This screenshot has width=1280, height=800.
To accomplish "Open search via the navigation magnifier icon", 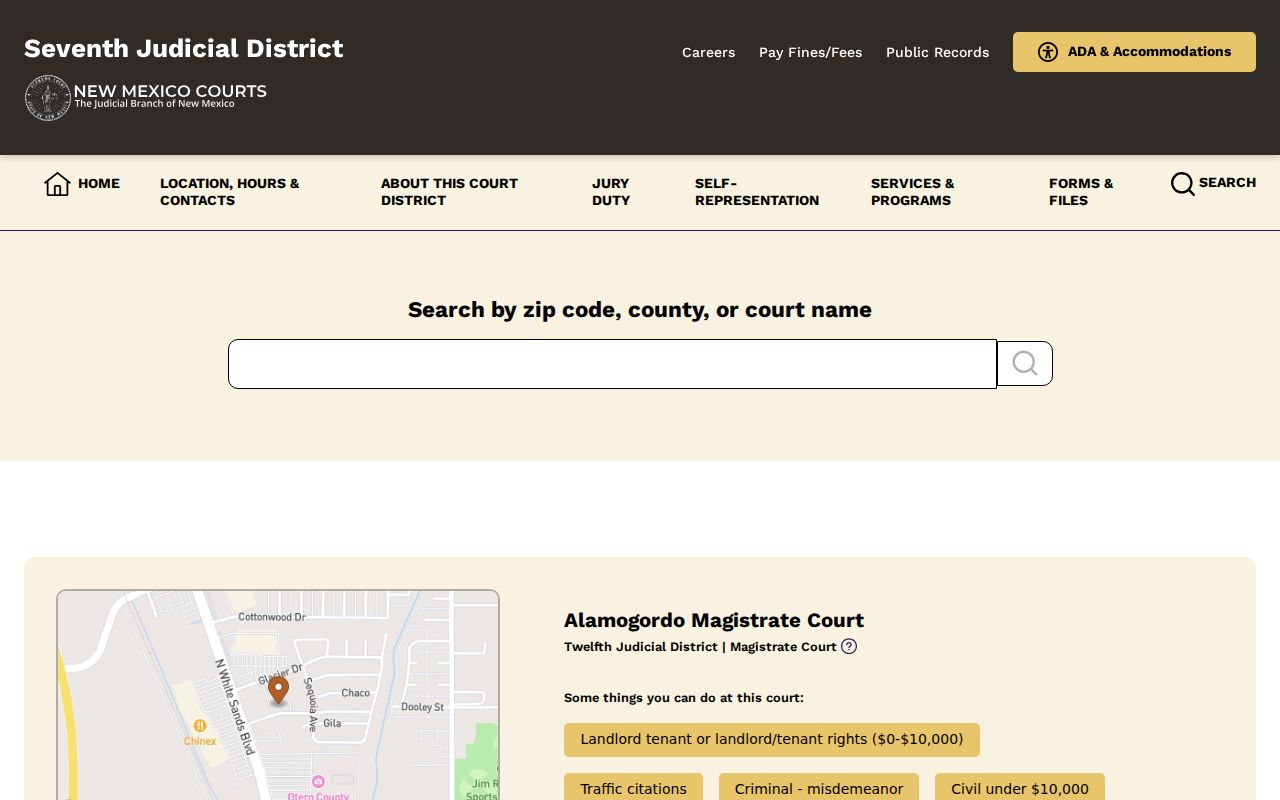I will click(x=1183, y=184).
